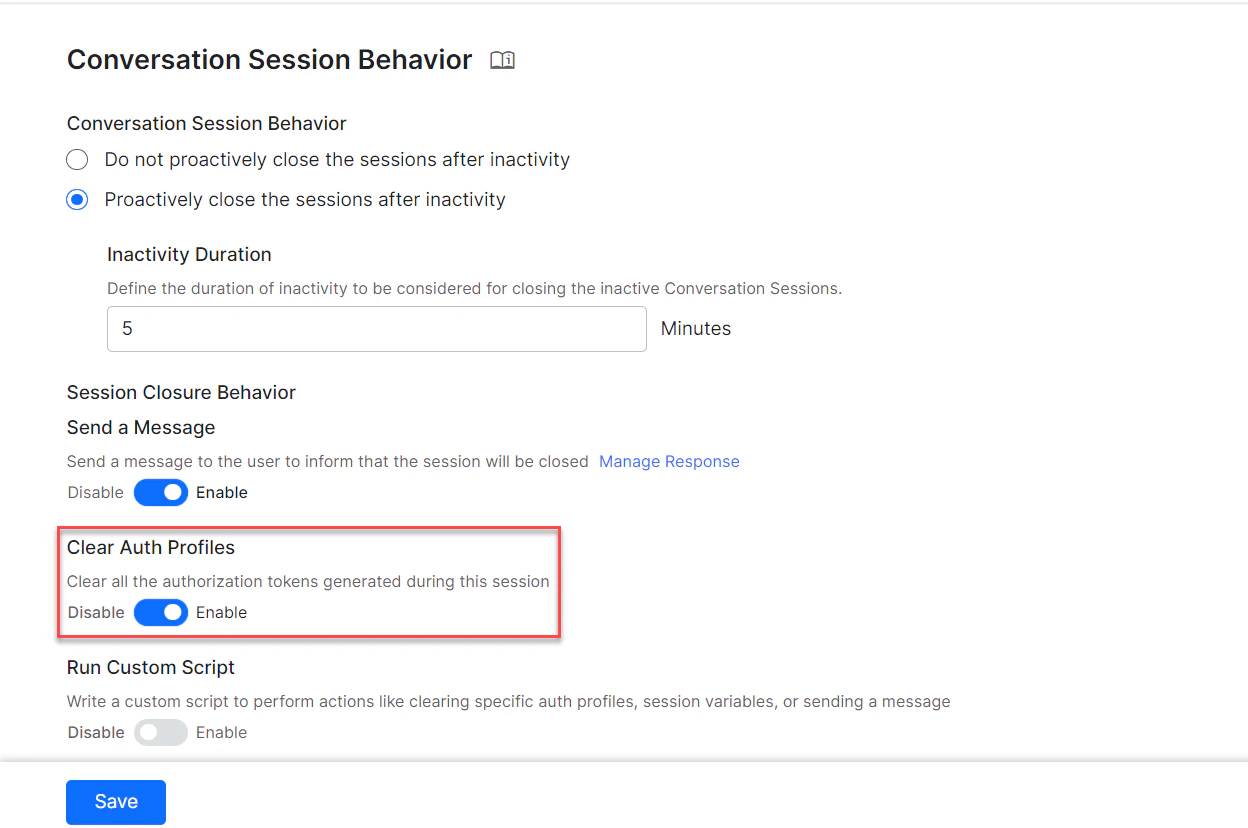Click 'Enable' label beside Run Custom Script
Image resolution: width=1248 pixels, height=828 pixels.
click(221, 732)
